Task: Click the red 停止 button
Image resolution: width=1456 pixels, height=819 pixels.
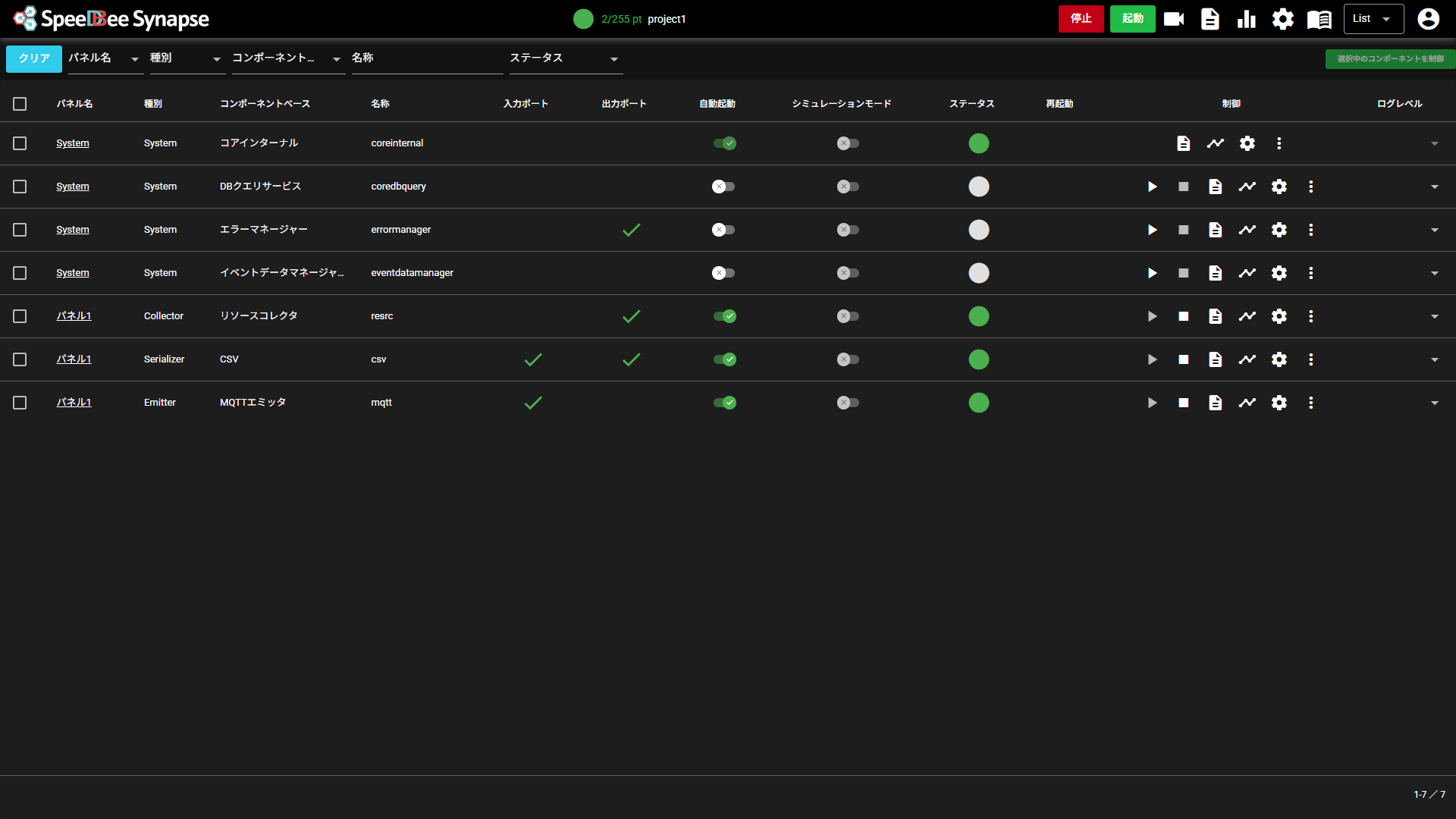Action: click(x=1081, y=19)
